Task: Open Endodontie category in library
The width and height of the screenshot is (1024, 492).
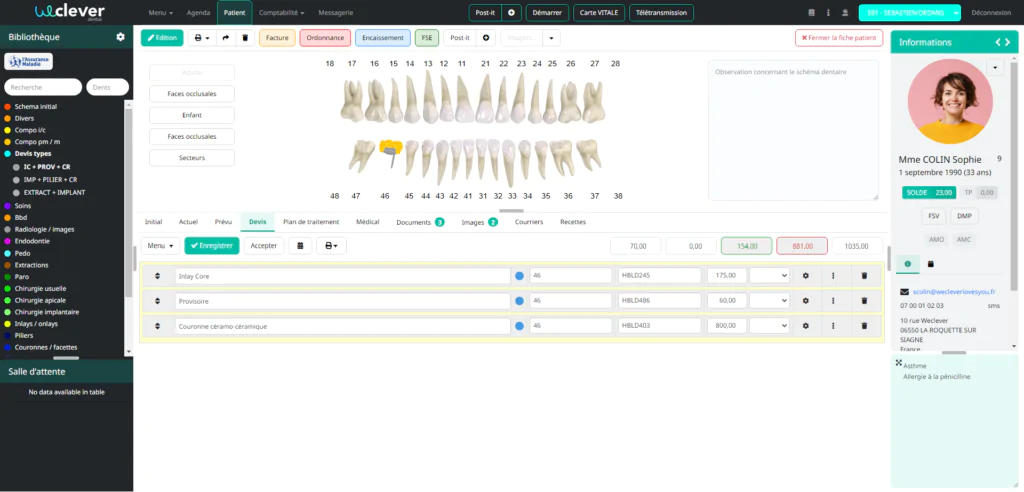Action: coord(32,241)
